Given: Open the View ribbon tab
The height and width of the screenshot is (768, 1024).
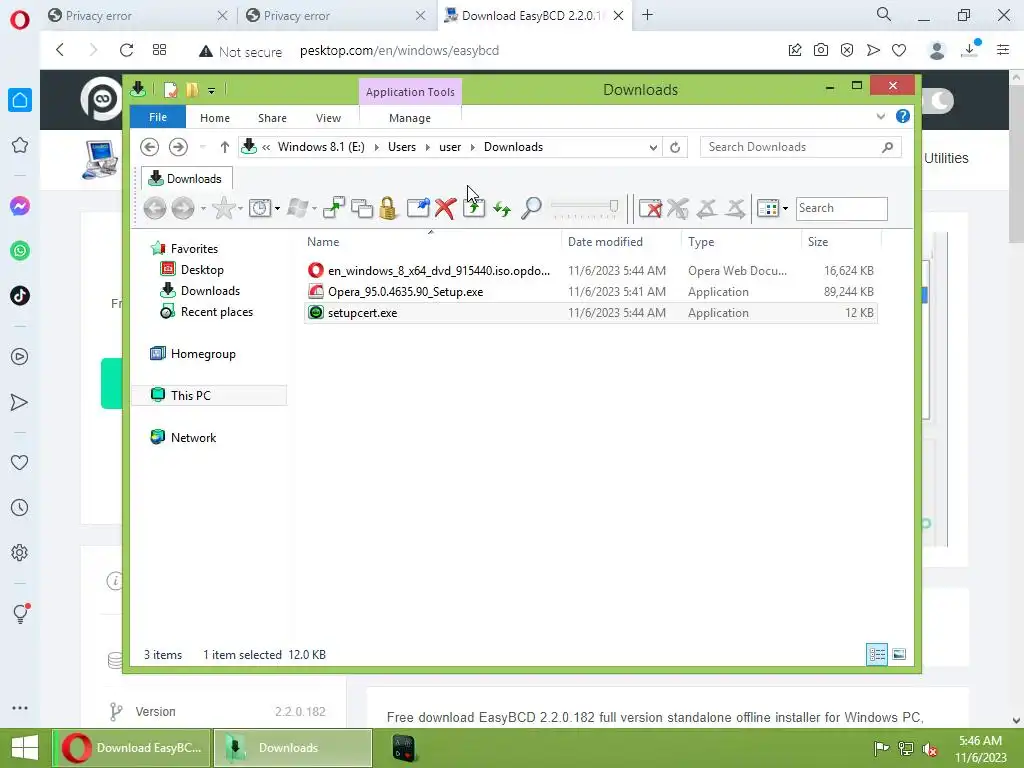Looking at the screenshot, I should coord(328,118).
